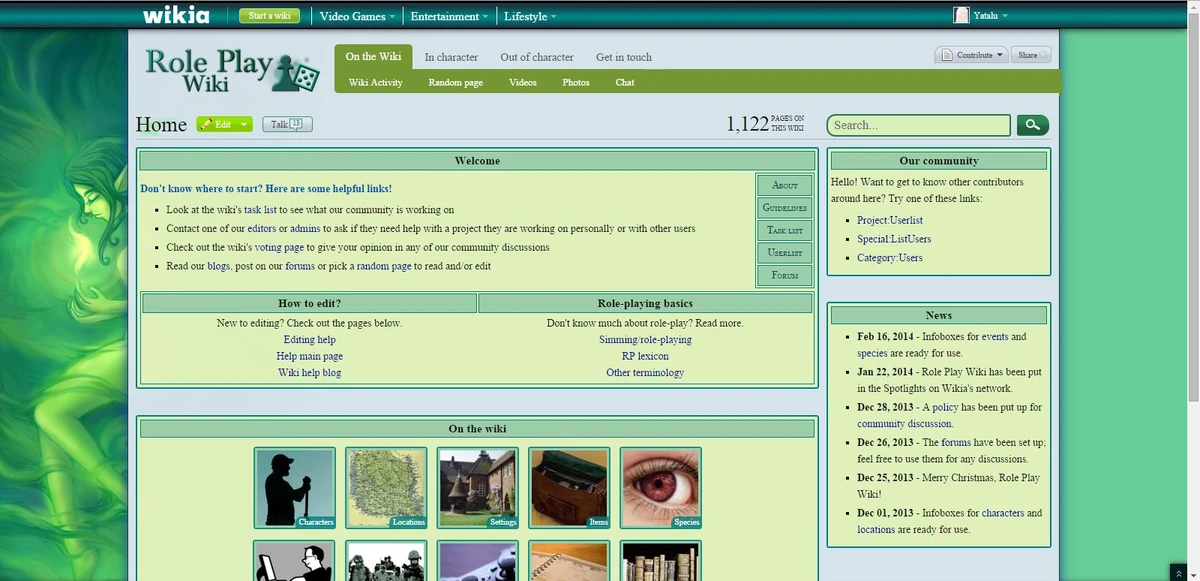1200x581 pixels.
Task: Open the Talk bubble icon beside Edit
Action: [x=295, y=123]
